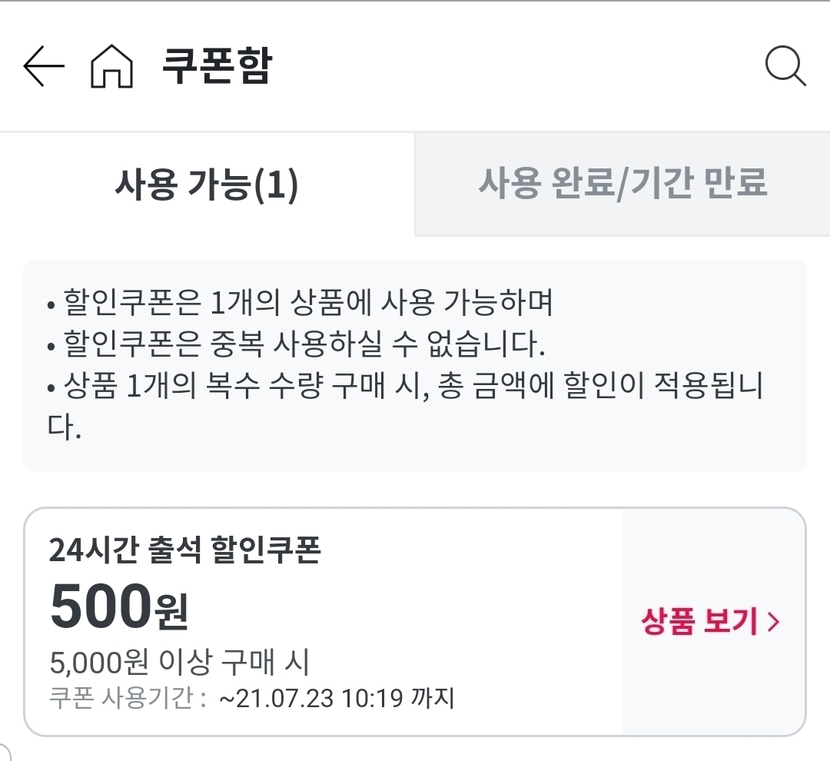The image size is (830, 761).
Task: Tap the 원 currency unit after 500
Action: coord(171,611)
